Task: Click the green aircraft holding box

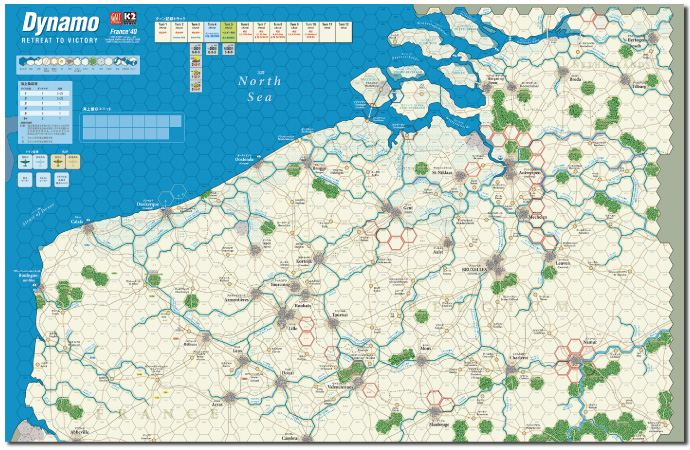Action: click(28, 163)
